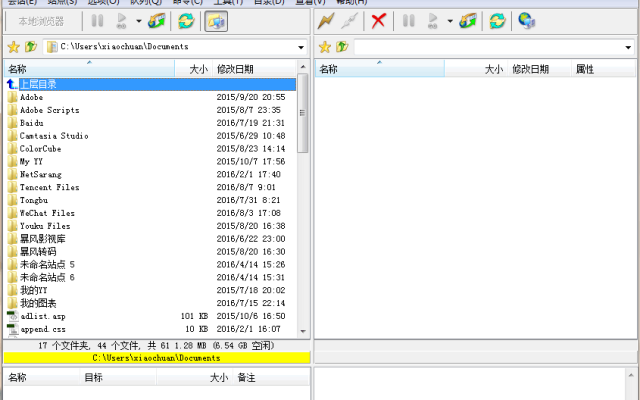
Task: Select the 未命名站点 6 folder
Action: (47, 278)
